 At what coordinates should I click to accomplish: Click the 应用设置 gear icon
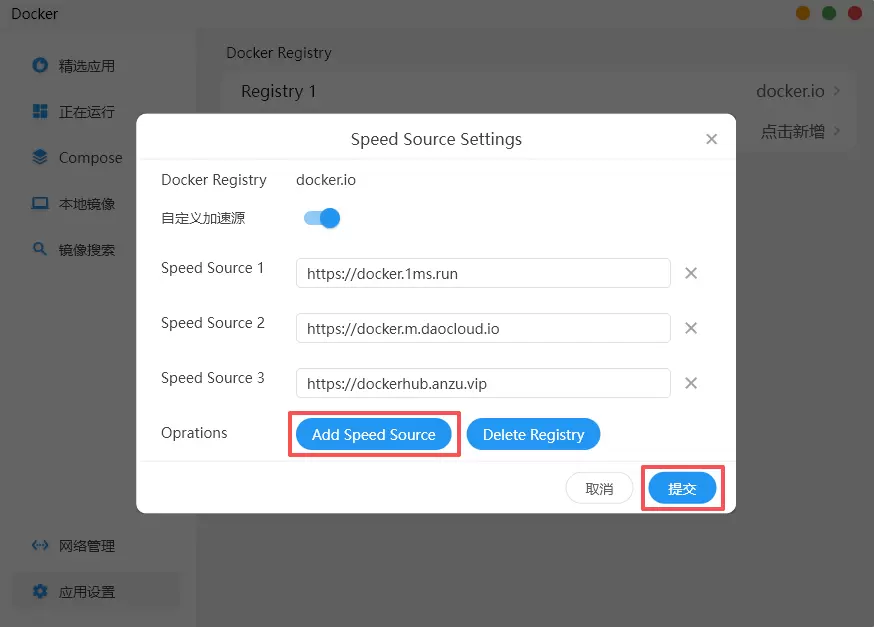click(x=40, y=591)
